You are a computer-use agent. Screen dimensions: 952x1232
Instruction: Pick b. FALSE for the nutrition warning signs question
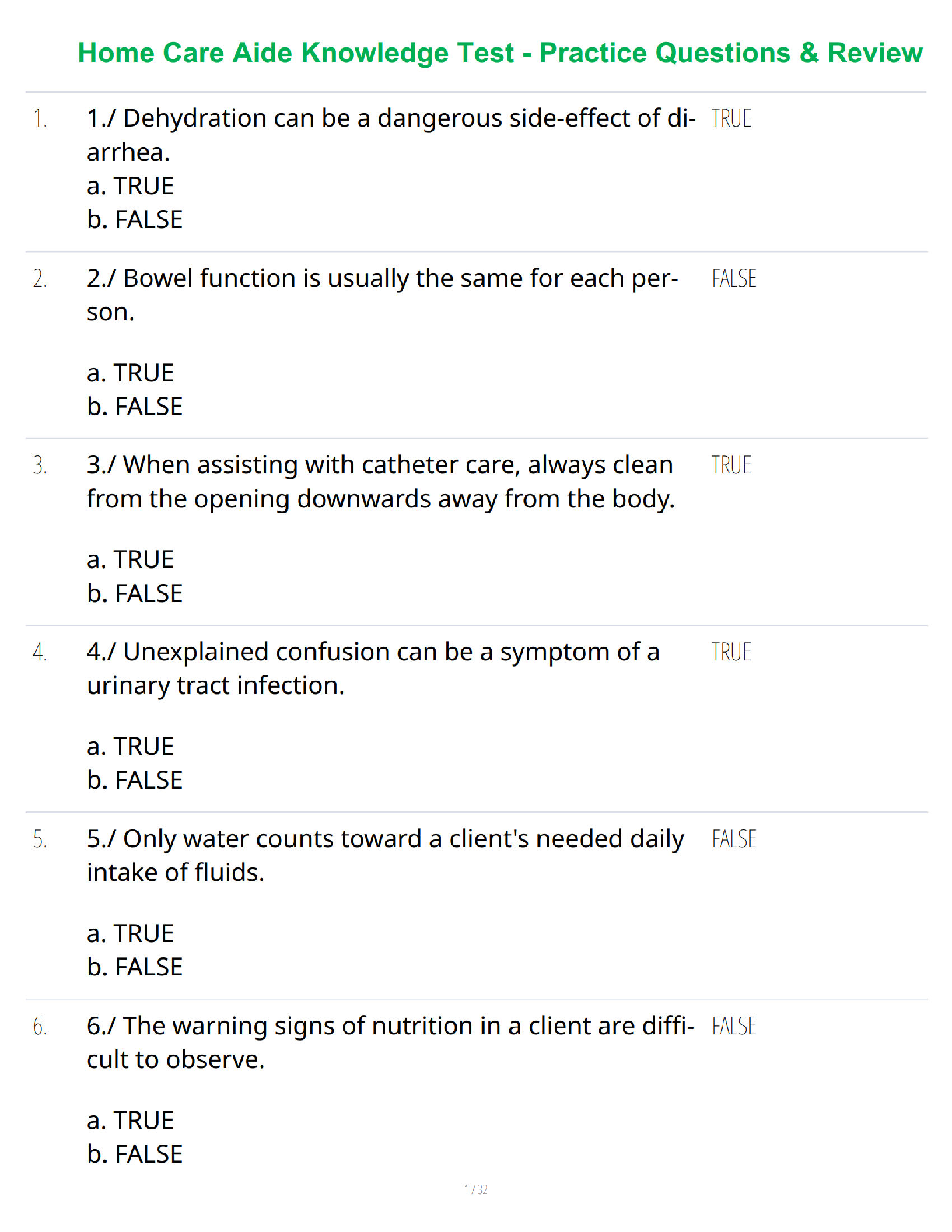[135, 1154]
